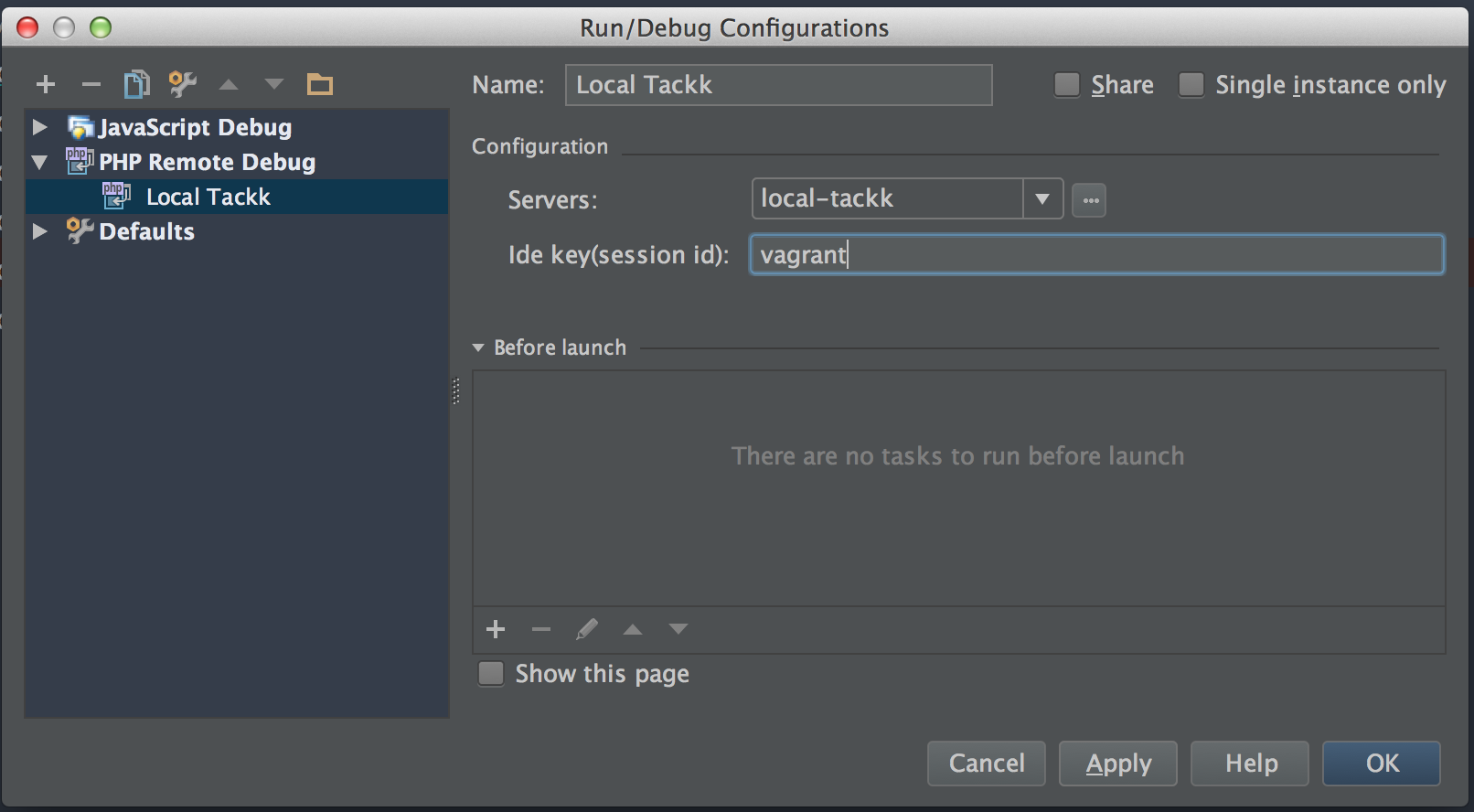Open the edit defaults wrench icon
The height and width of the screenshot is (812, 1474).
(x=182, y=85)
